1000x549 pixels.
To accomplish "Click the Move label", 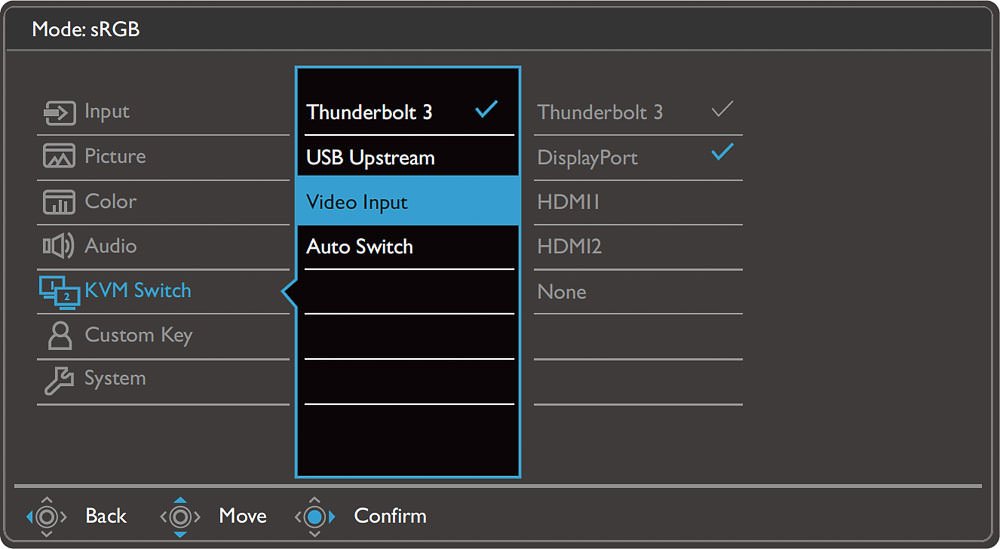I will (x=242, y=516).
